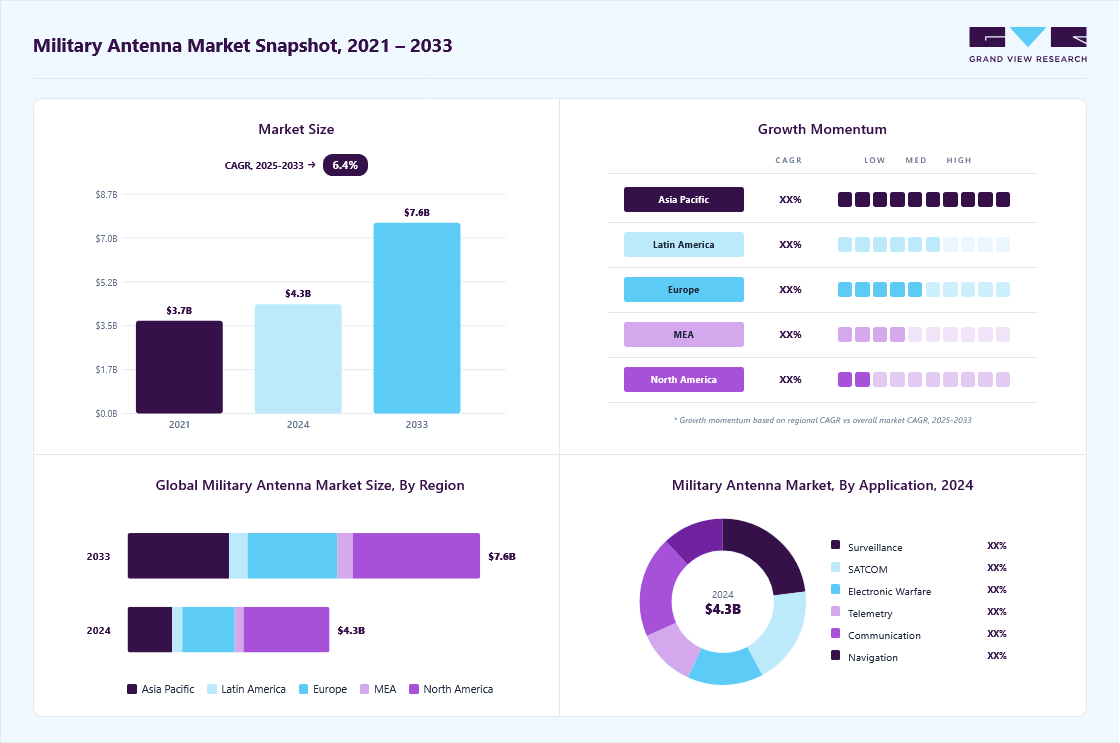1120x743 pixels.
Task: Click the 2033 bar showing $7.6B
Action: (x=416, y=318)
